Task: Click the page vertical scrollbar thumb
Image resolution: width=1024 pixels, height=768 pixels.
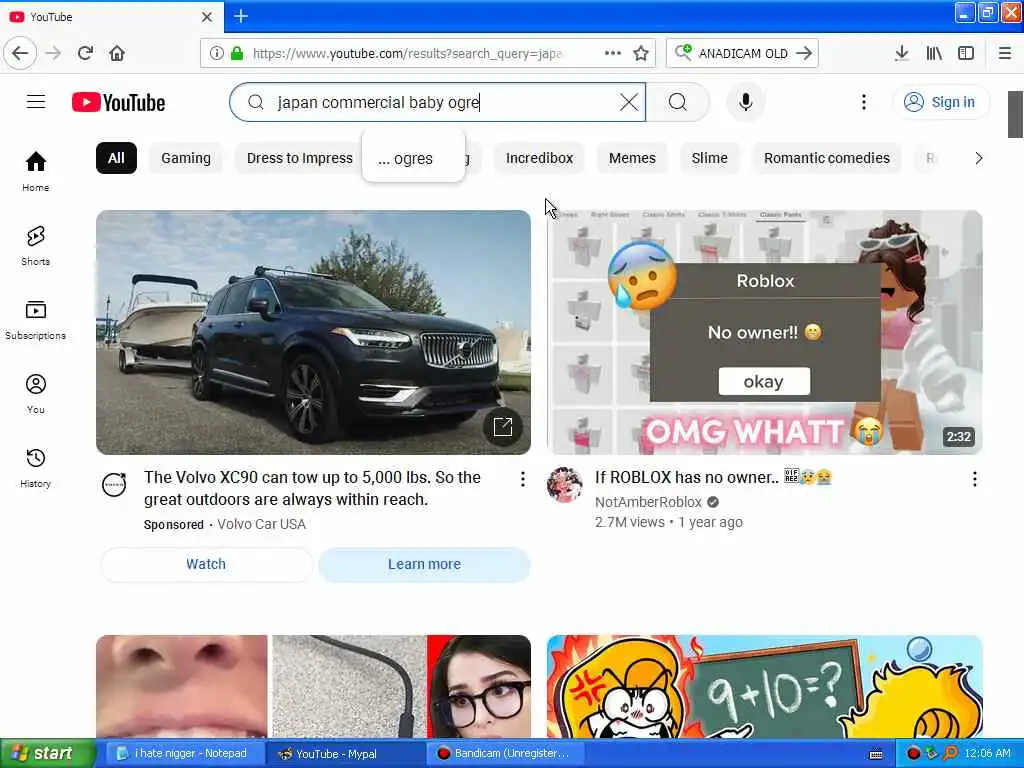Action: pyautogui.click(x=1015, y=114)
